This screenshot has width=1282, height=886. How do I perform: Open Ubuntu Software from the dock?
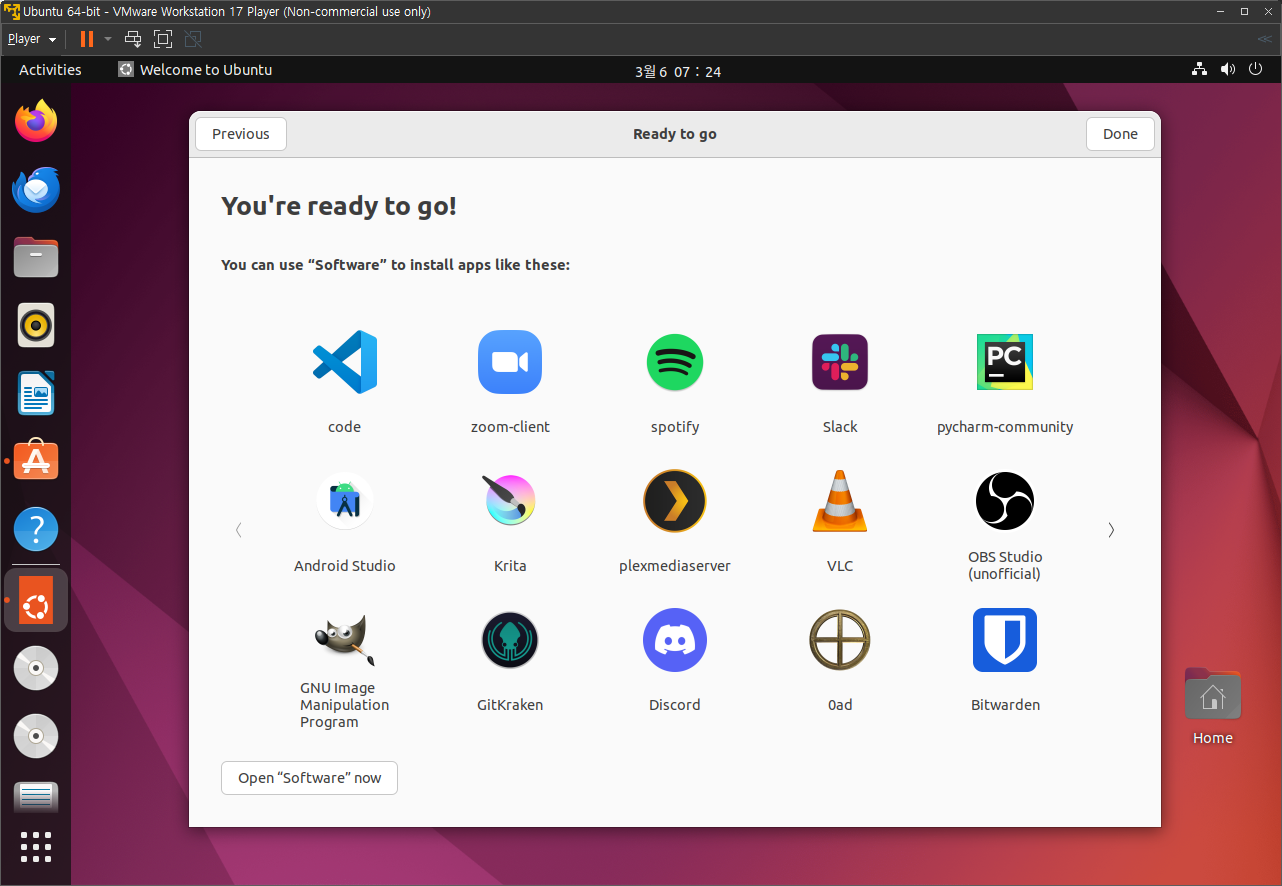click(36, 461)
